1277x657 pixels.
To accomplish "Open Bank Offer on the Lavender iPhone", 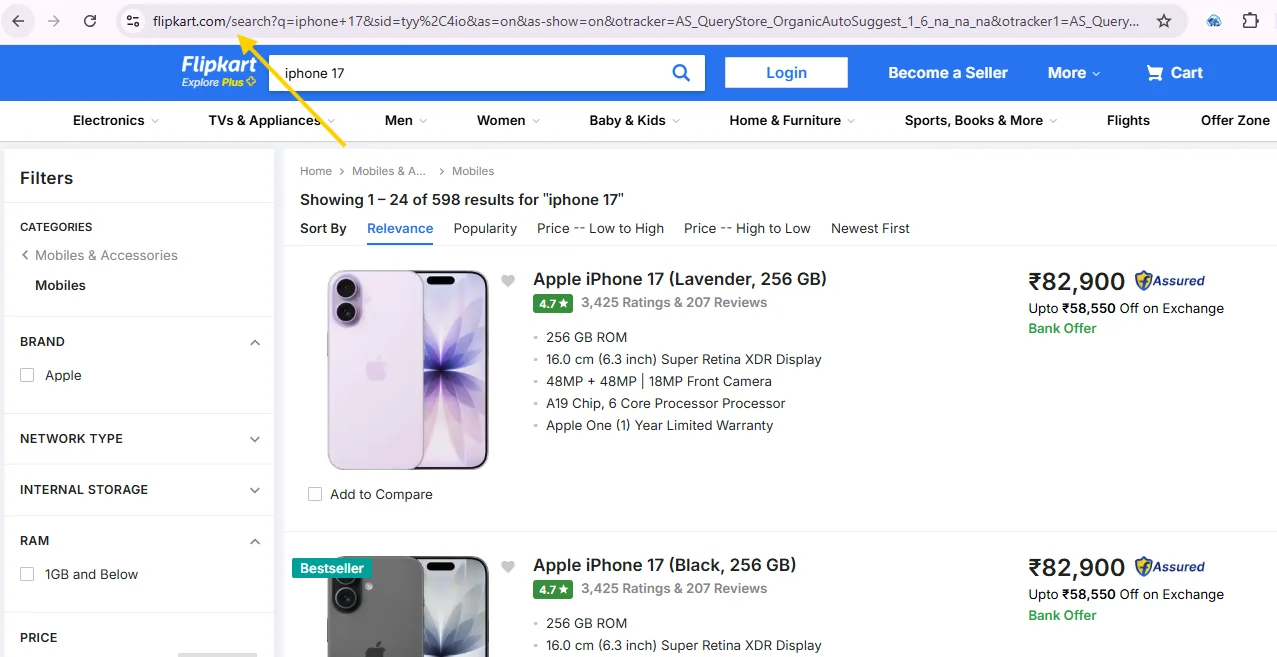I will 1062,328.
